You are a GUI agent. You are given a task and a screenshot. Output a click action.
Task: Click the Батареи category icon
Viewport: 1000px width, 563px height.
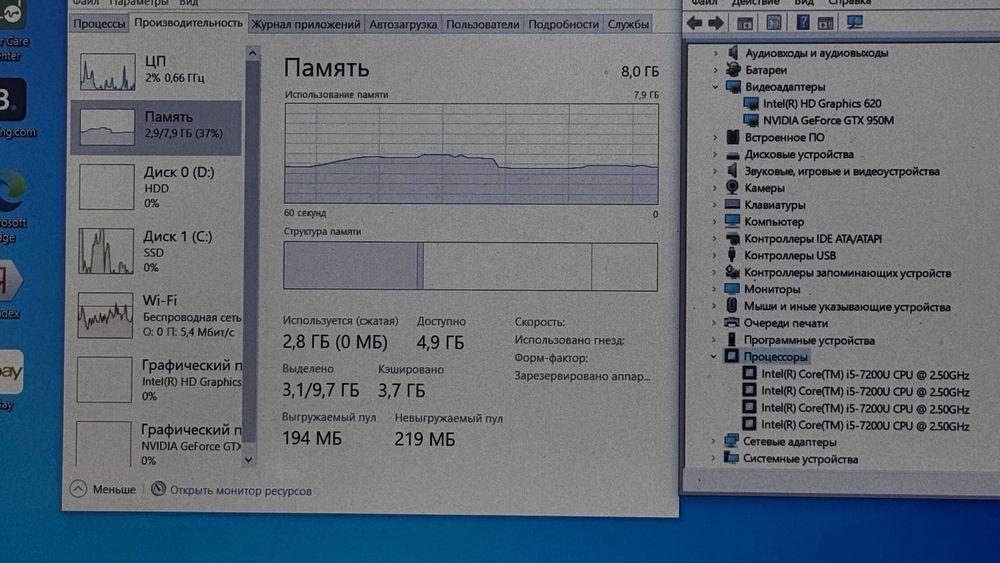(x=733, y=69)
